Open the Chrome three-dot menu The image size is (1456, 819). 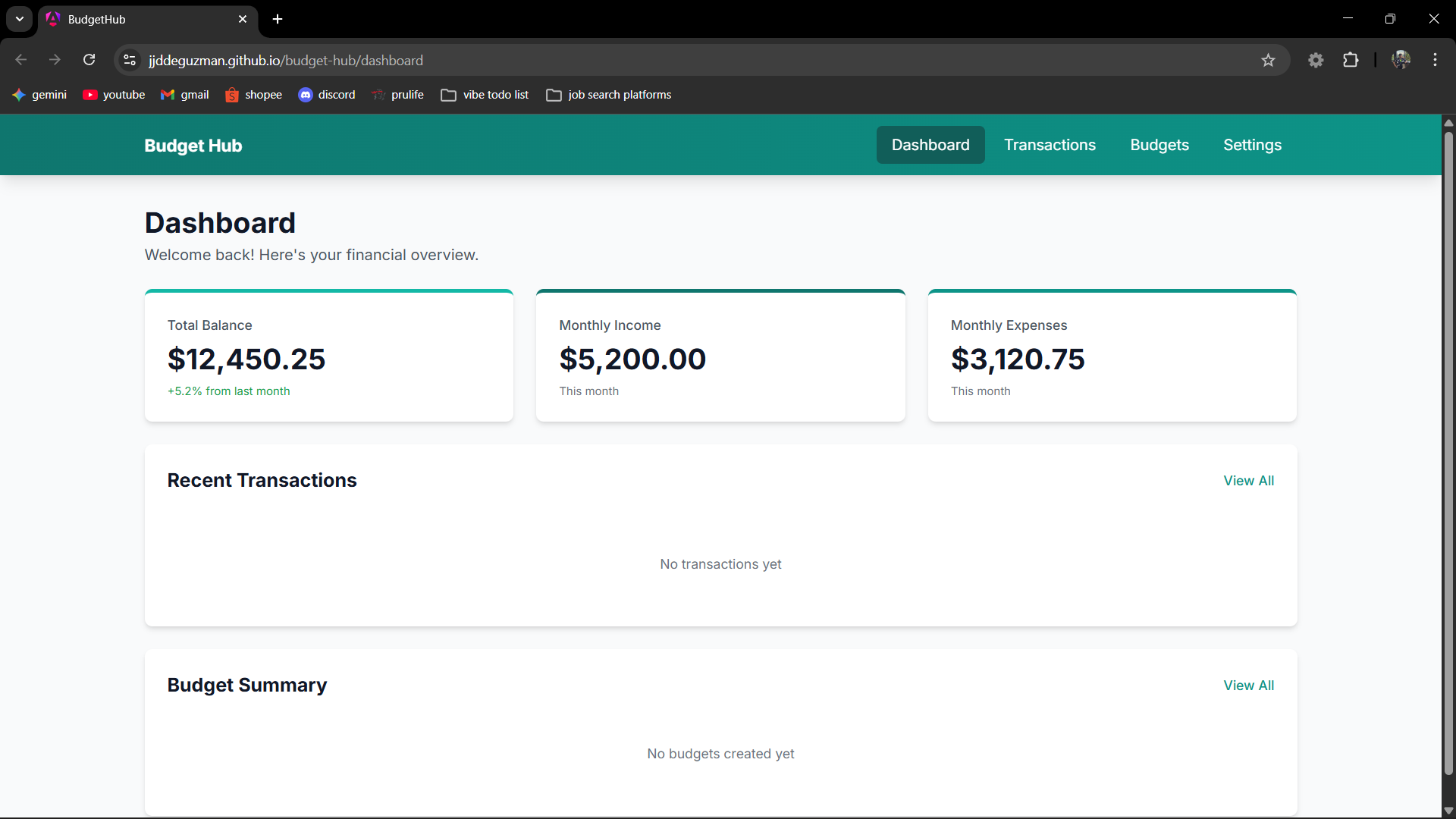coord(1435,60)
